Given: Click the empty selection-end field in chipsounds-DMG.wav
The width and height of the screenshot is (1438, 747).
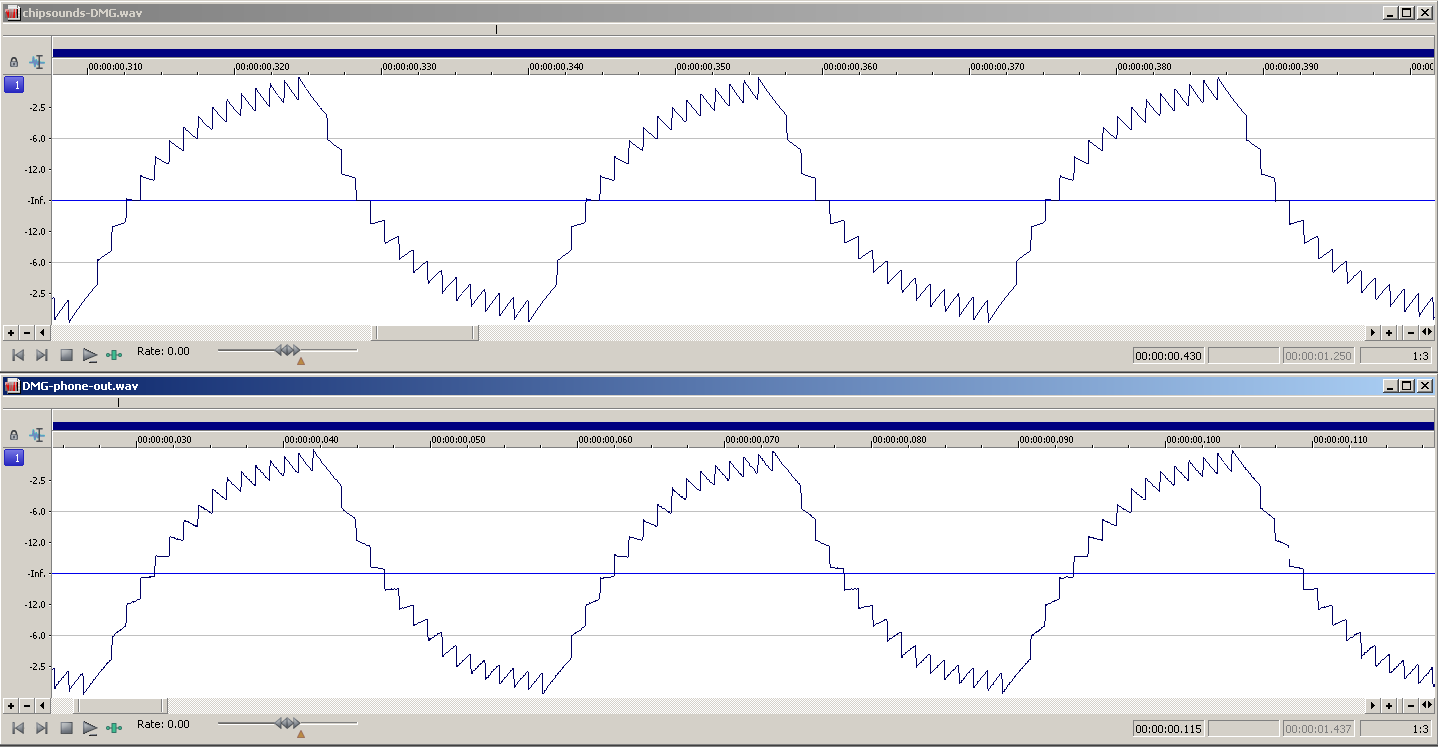Looking at the screenshot, I should point(1244,356).
